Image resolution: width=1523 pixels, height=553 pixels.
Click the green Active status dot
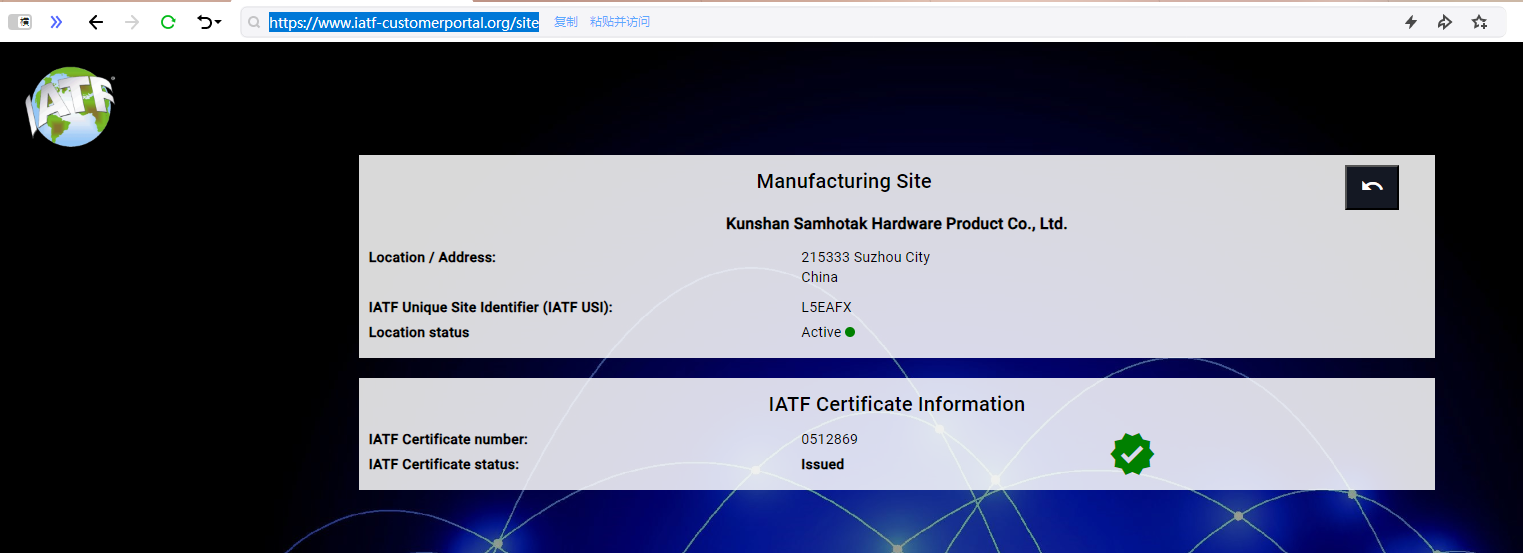pos(850,332)
